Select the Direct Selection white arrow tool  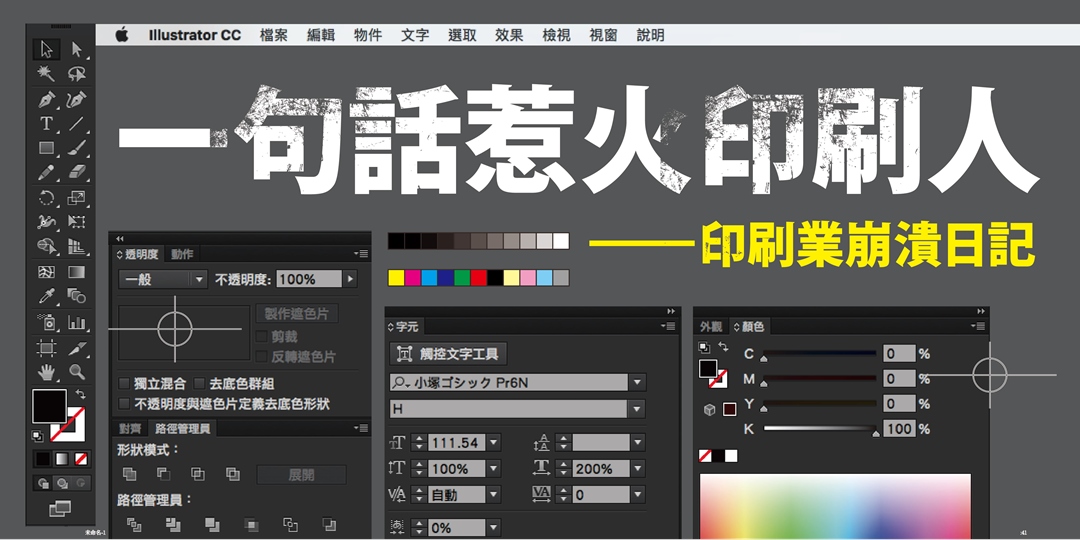point(77,49)
